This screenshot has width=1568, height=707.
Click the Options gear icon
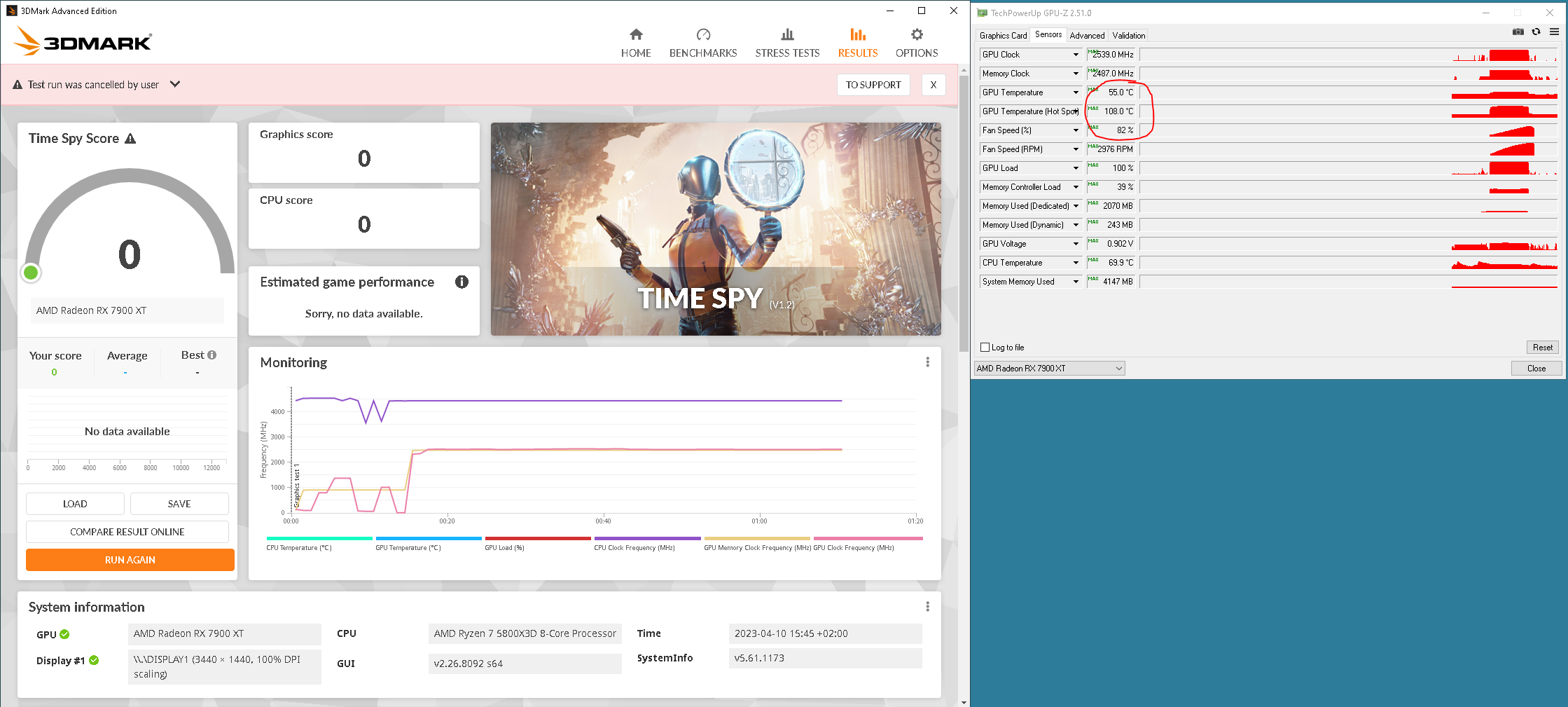pyautogui.click(x=917, y=34)
